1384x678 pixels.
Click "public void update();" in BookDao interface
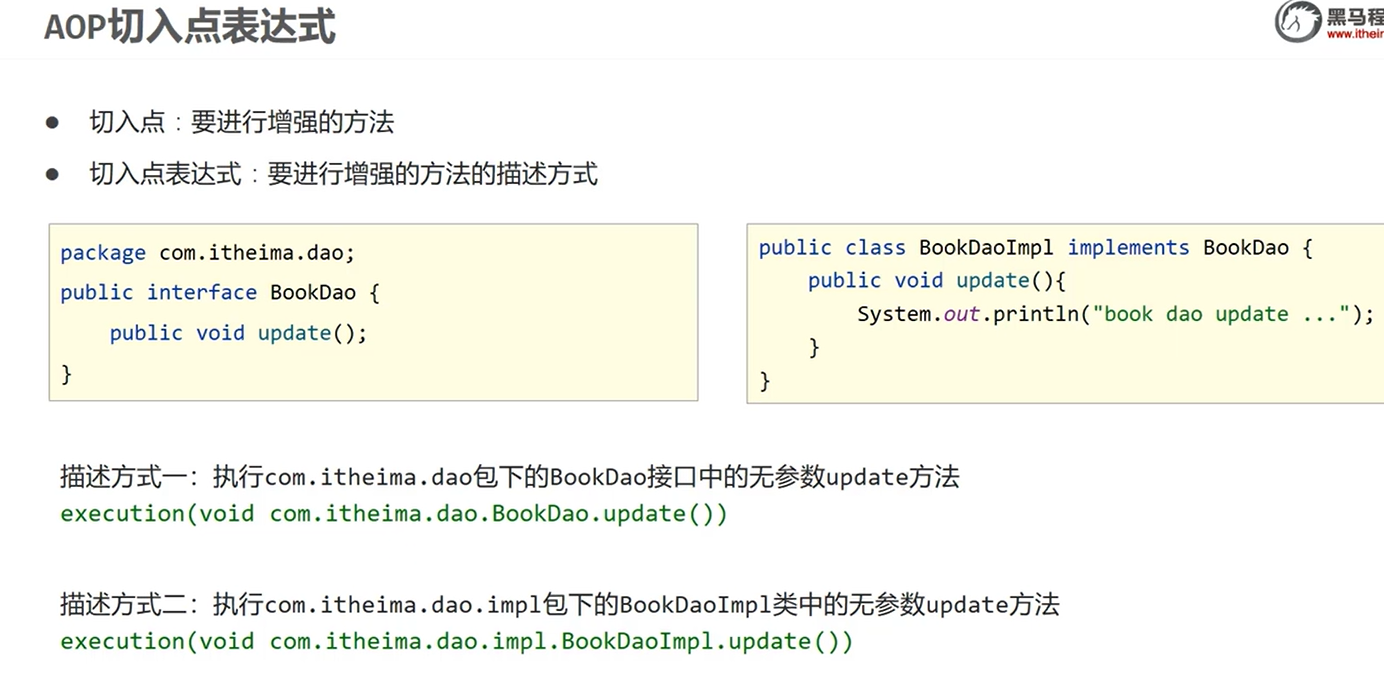239,333
